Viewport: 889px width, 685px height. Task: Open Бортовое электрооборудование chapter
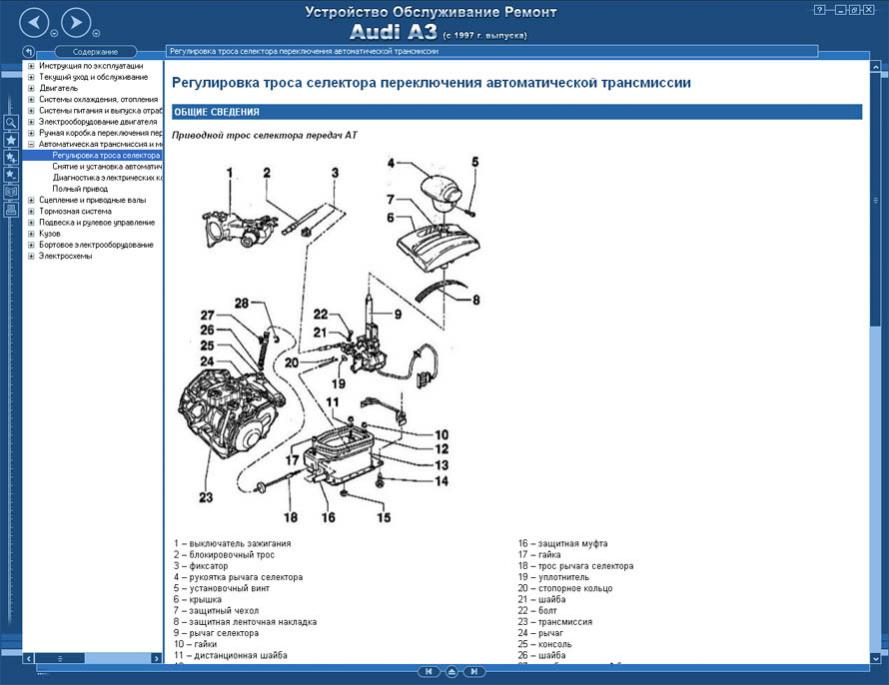point(96,245)
